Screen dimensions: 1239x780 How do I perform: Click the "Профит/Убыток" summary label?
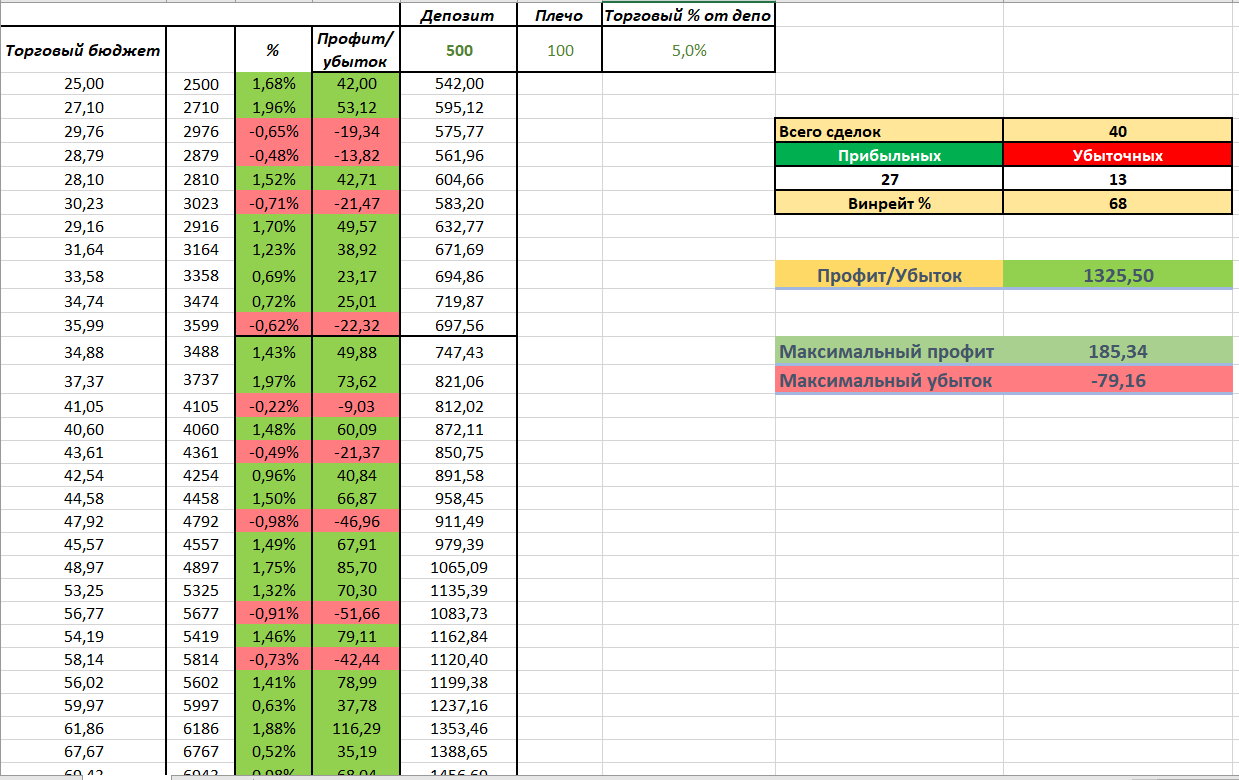pyautogui.click(x=889, y=275)
